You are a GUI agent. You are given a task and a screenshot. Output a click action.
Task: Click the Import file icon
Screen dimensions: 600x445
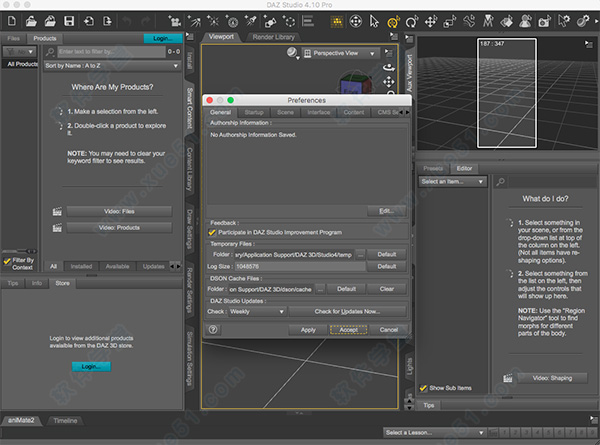tap(88, 21)
